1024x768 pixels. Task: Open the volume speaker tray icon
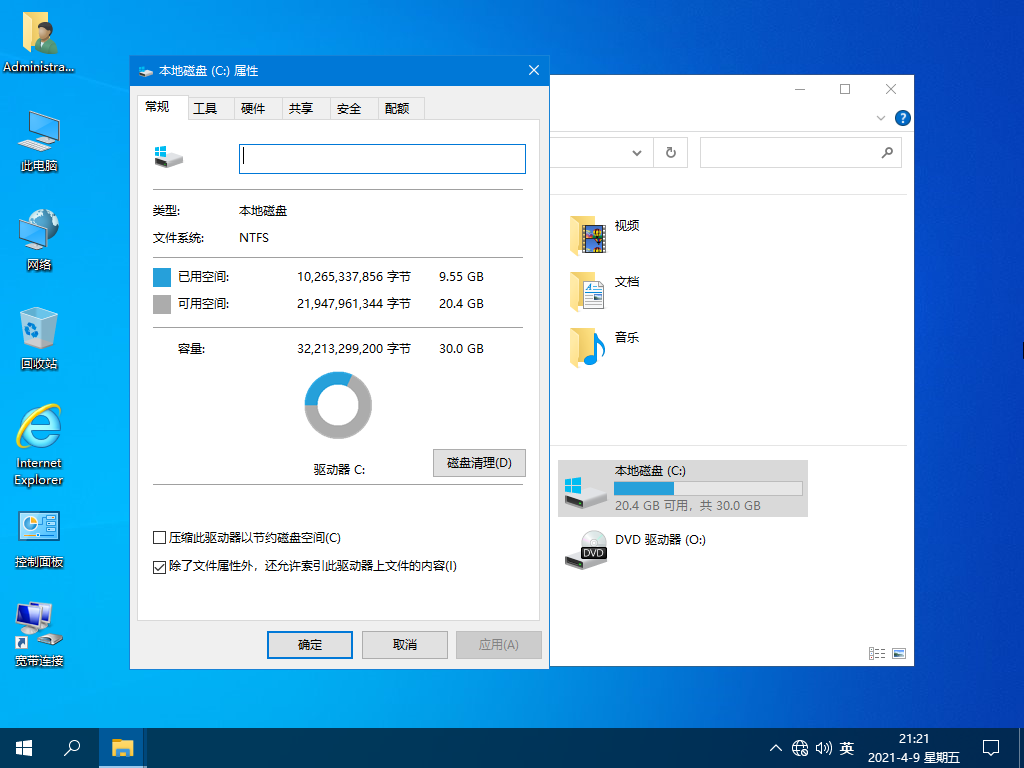point(824,748)
